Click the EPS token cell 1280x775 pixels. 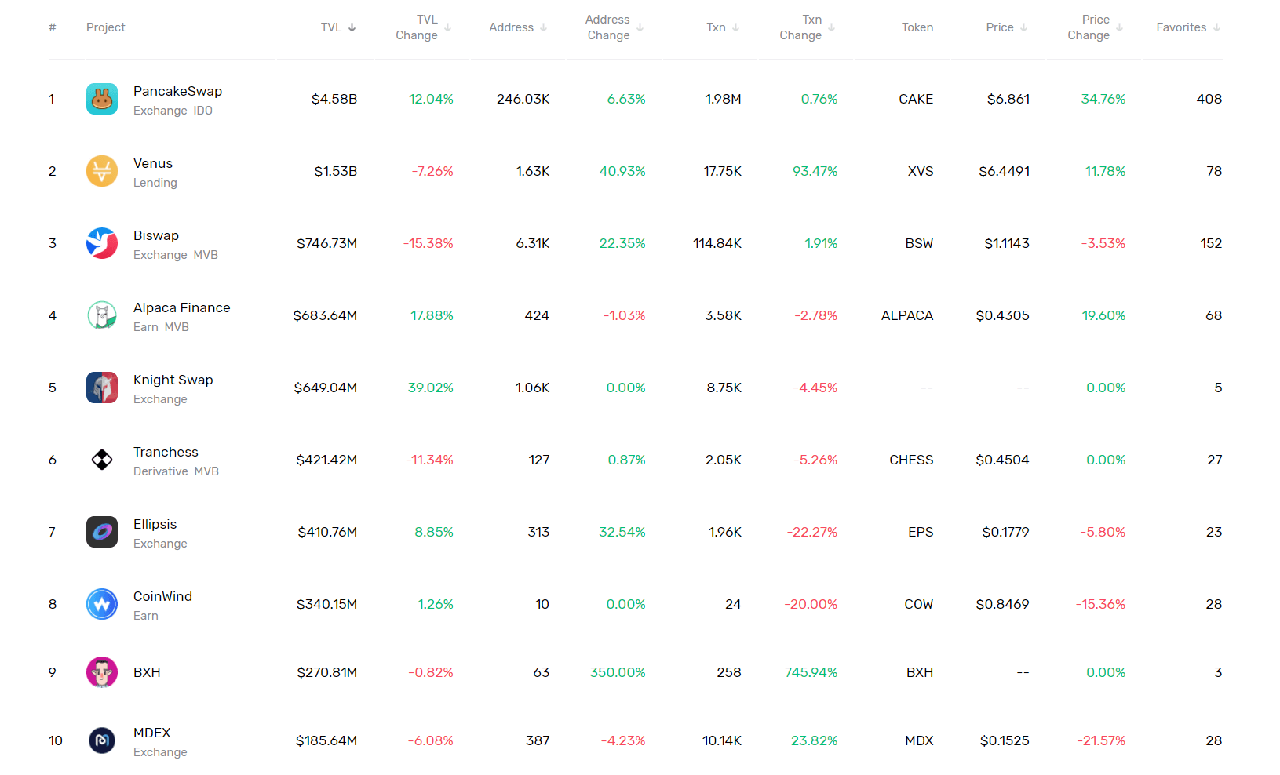coord(921,532)
